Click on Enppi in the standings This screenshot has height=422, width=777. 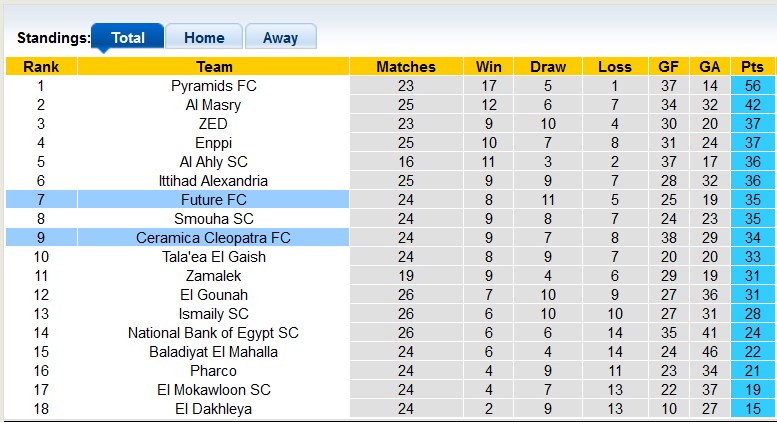[213, 143]
